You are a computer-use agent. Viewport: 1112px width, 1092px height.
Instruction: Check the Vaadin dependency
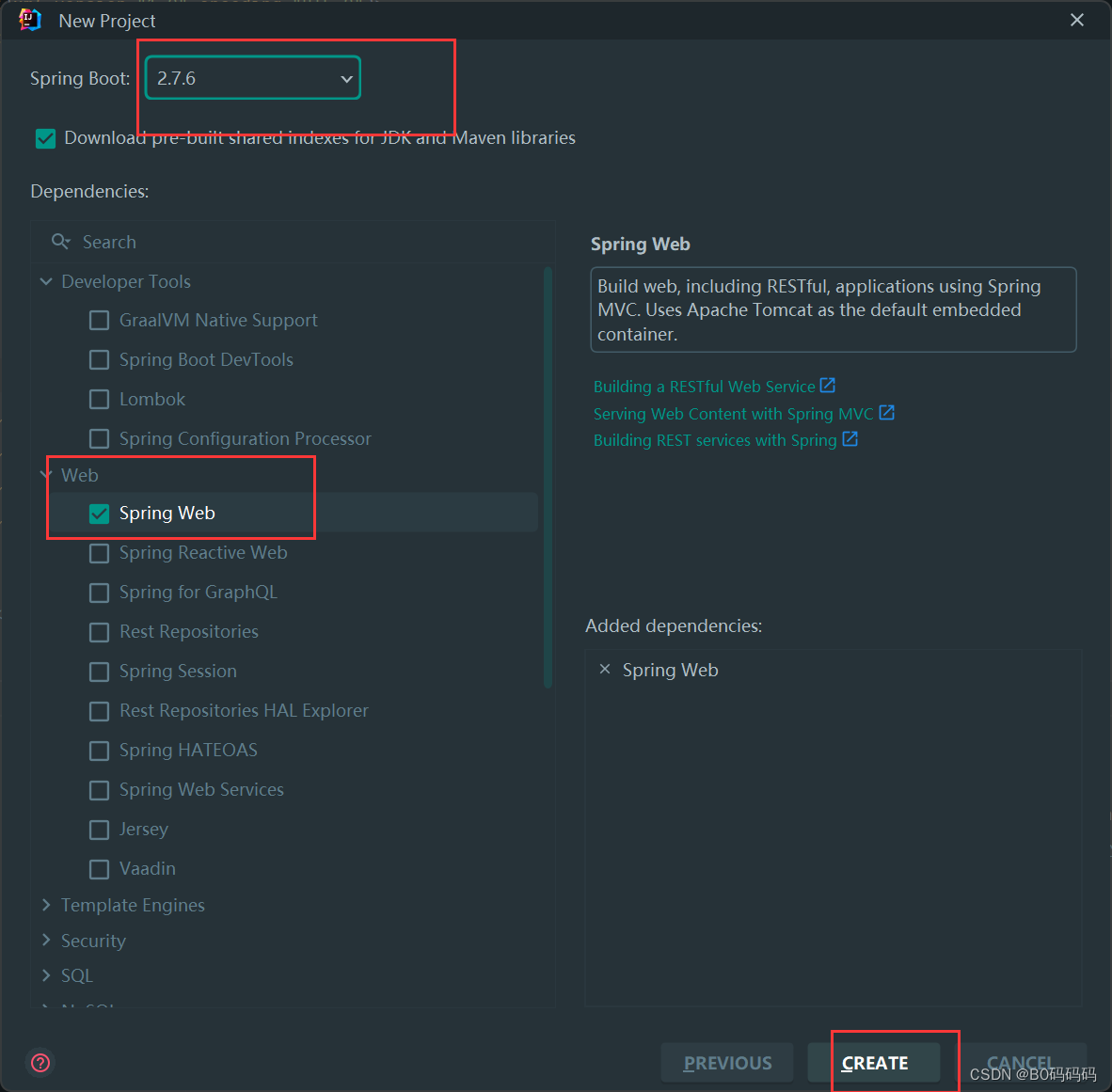tap(100, 869)
